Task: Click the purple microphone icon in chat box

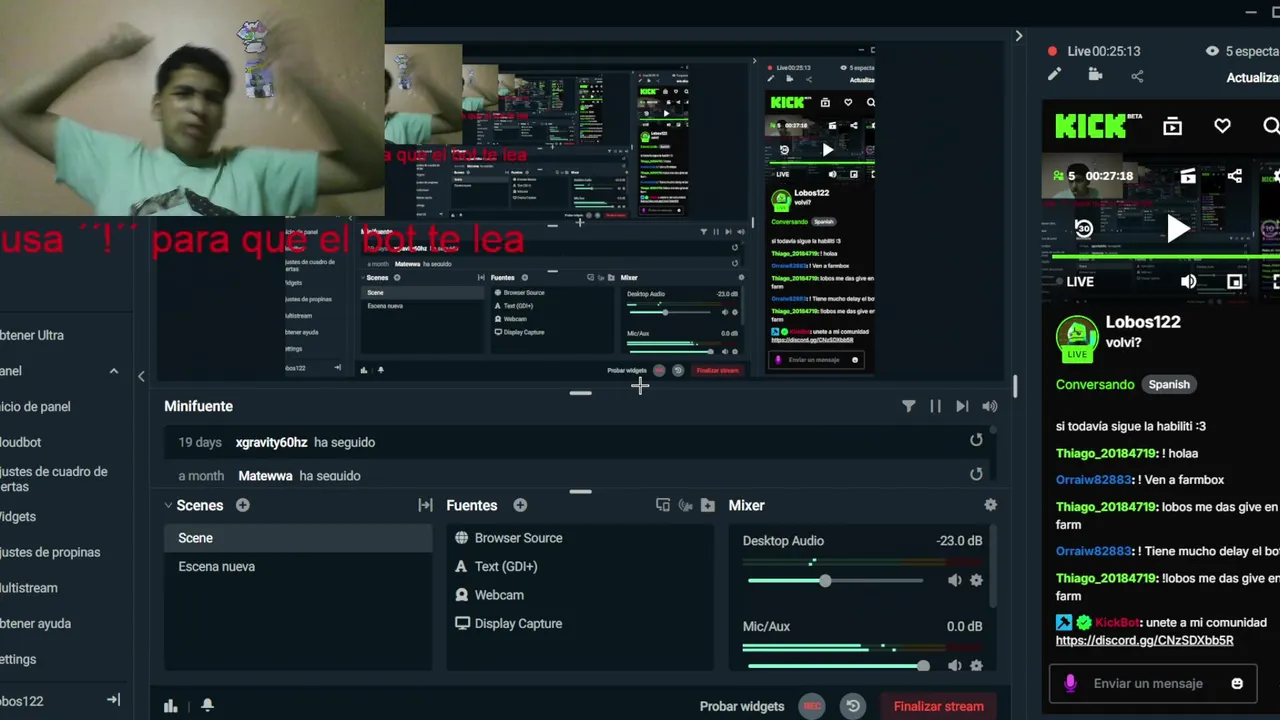Action: (1070, 684)
